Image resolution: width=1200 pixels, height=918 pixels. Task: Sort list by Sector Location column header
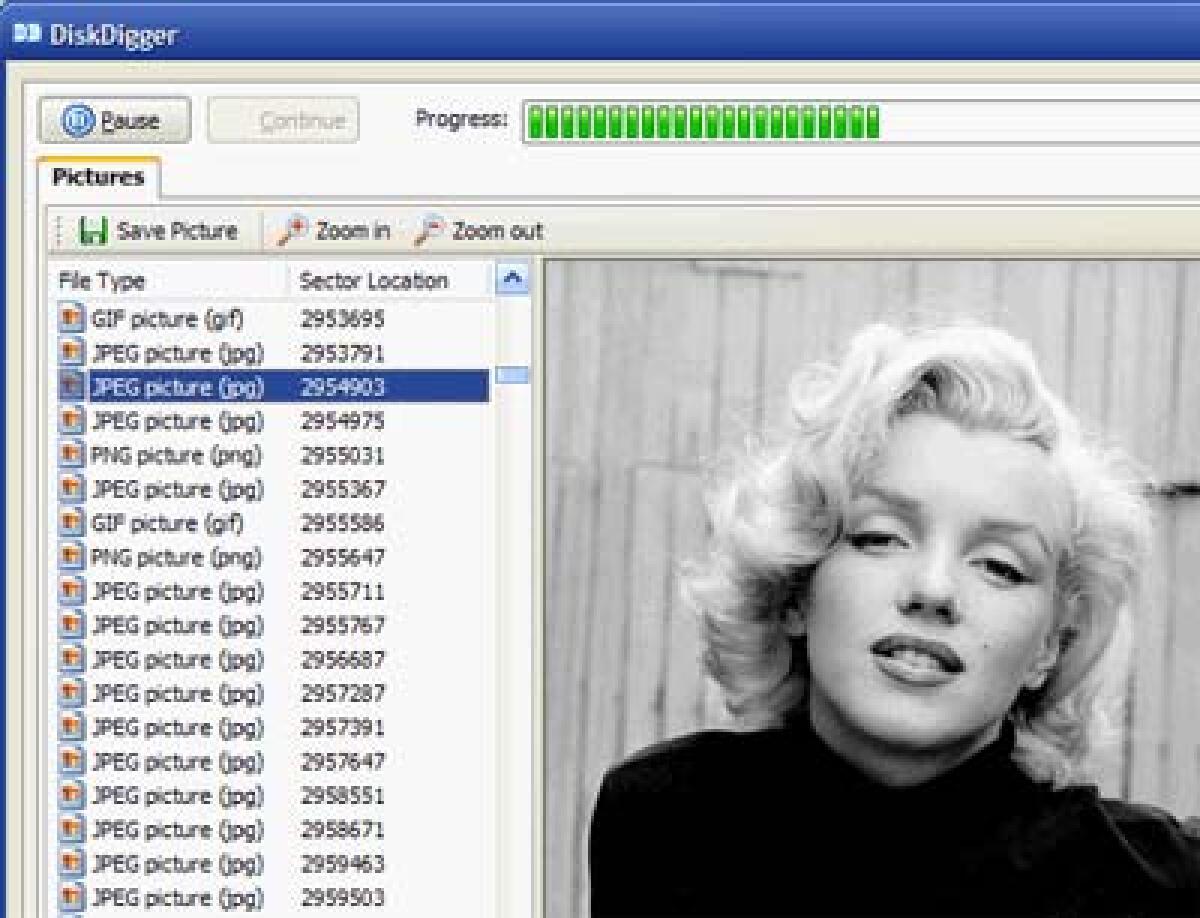point(391,281)
